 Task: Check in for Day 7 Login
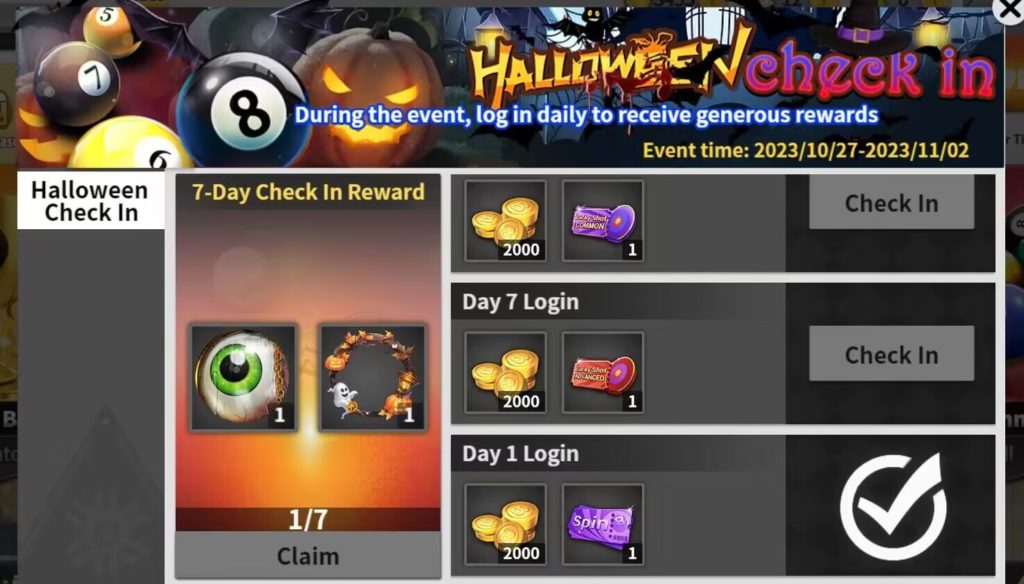pyautogui.click(x=891, y=354)
